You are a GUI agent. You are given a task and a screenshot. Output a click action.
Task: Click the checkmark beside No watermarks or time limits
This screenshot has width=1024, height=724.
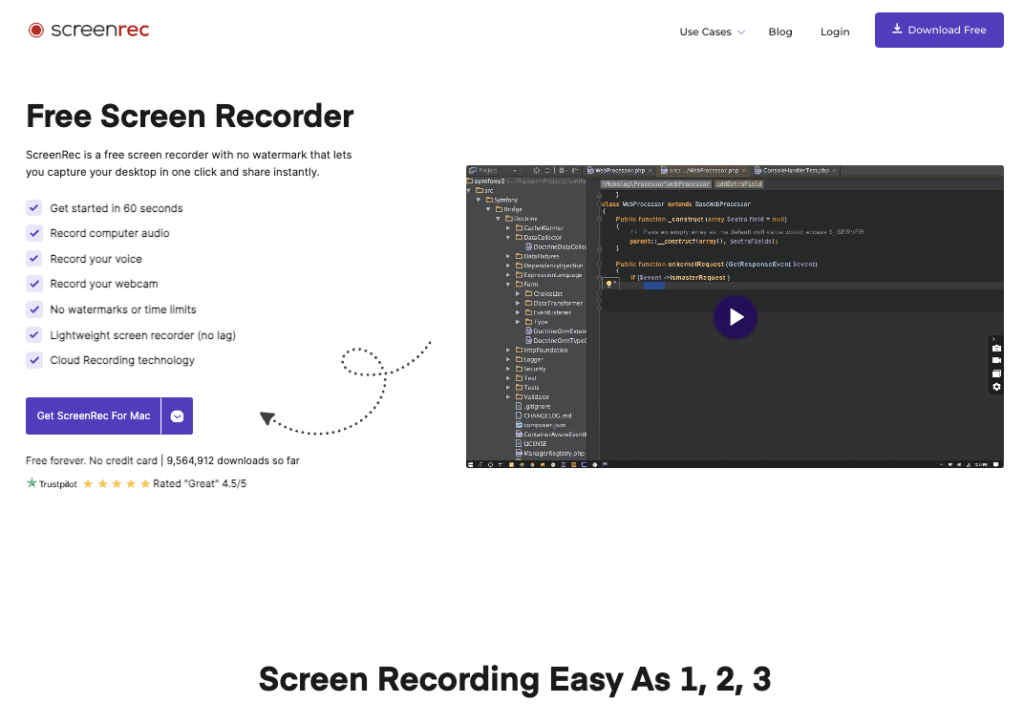pyautogui.click(x=35, y=309)
